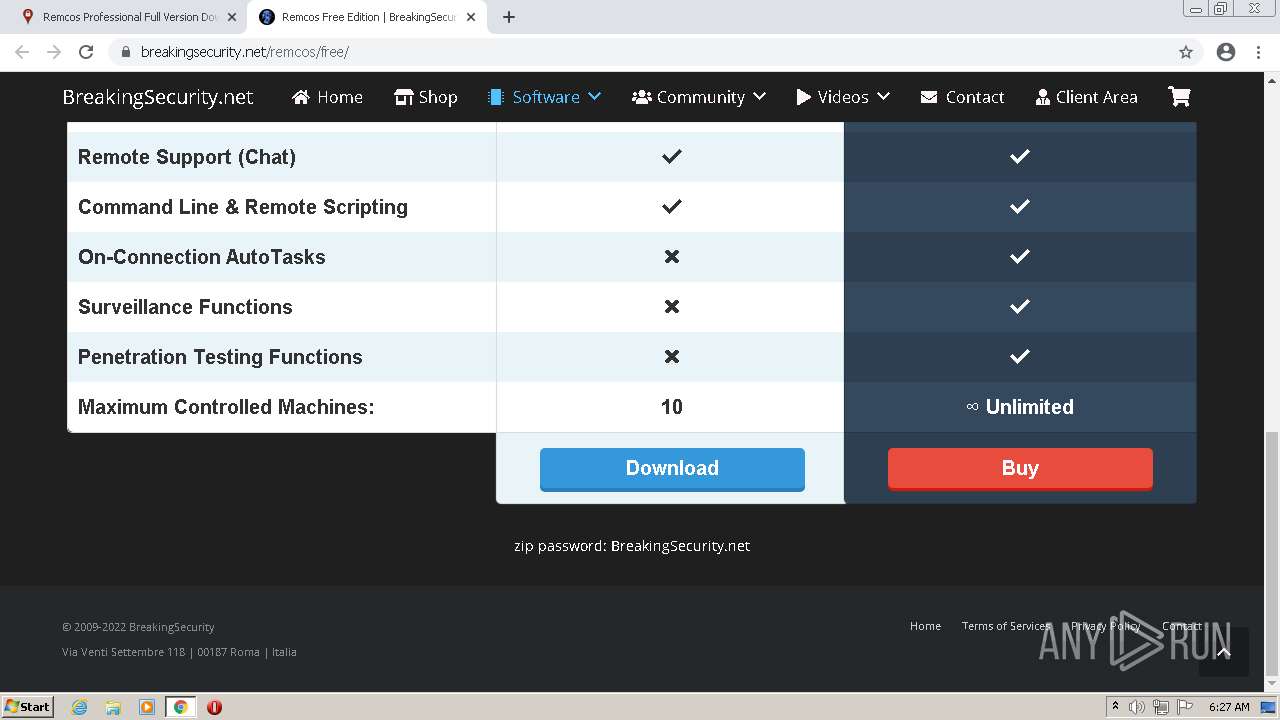Click Chrome icon in taskbar
1280x720 pixels.
pyautogui.click(x=181, y=707)
